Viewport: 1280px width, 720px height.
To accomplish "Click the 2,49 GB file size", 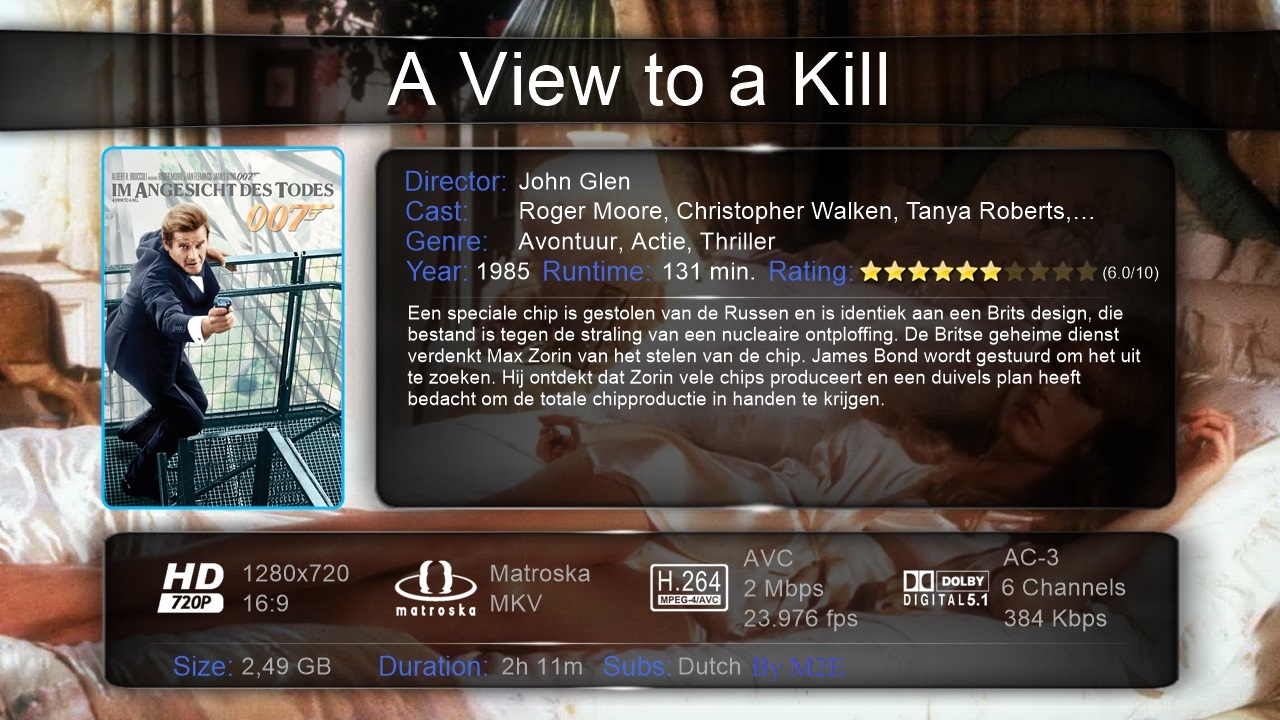I will [x=286, y=667].
